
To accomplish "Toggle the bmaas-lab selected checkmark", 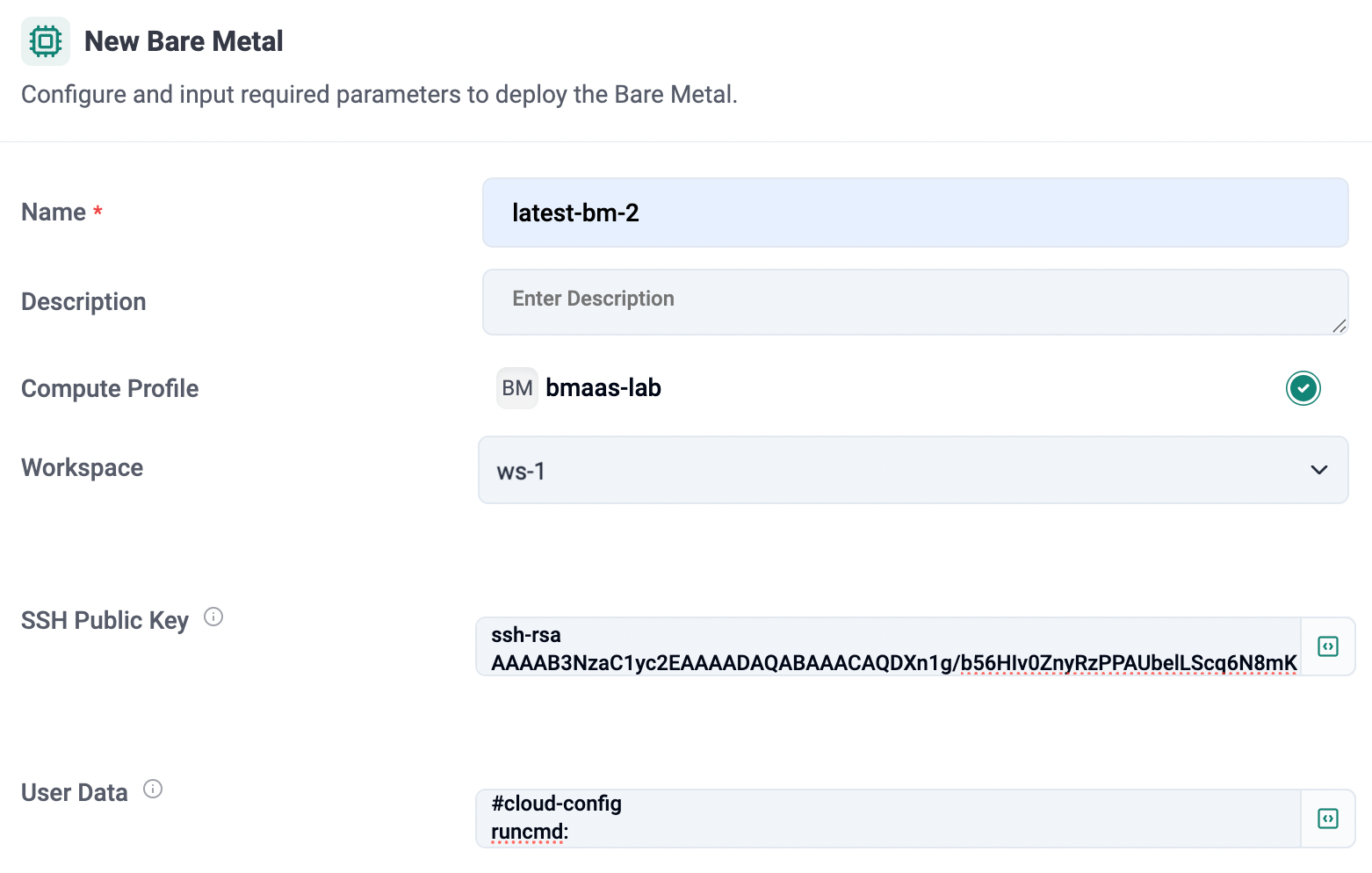I will point(1303,388).
